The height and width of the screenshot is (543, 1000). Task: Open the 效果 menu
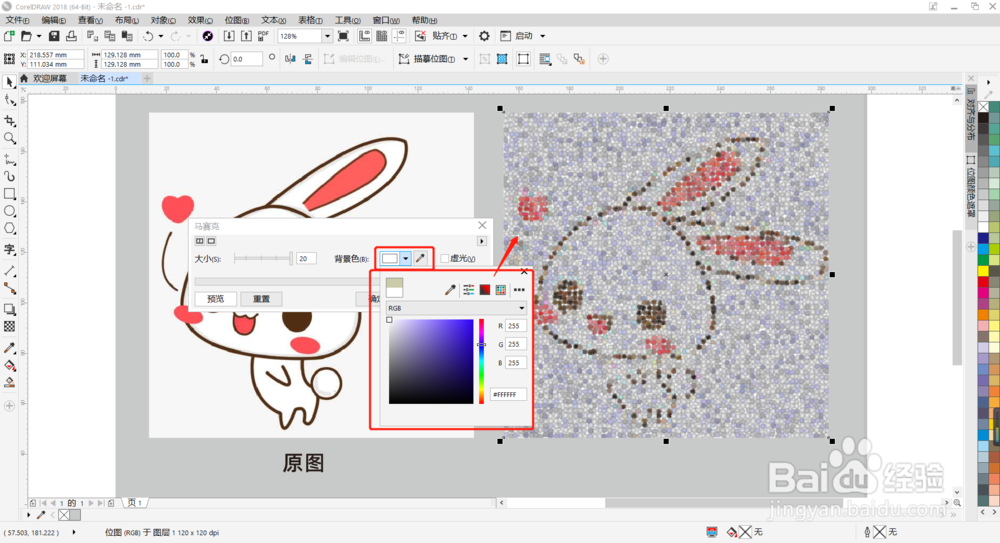click(200, 20)
